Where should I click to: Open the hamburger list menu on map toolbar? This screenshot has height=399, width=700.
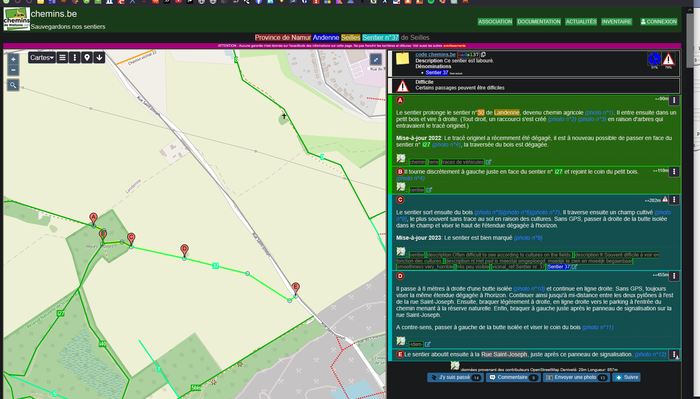[x=62, y=58]
